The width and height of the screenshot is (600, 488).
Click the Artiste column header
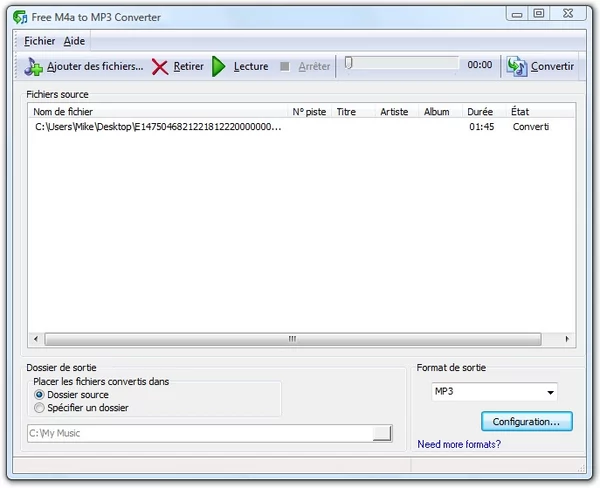(x=397, y=112)
